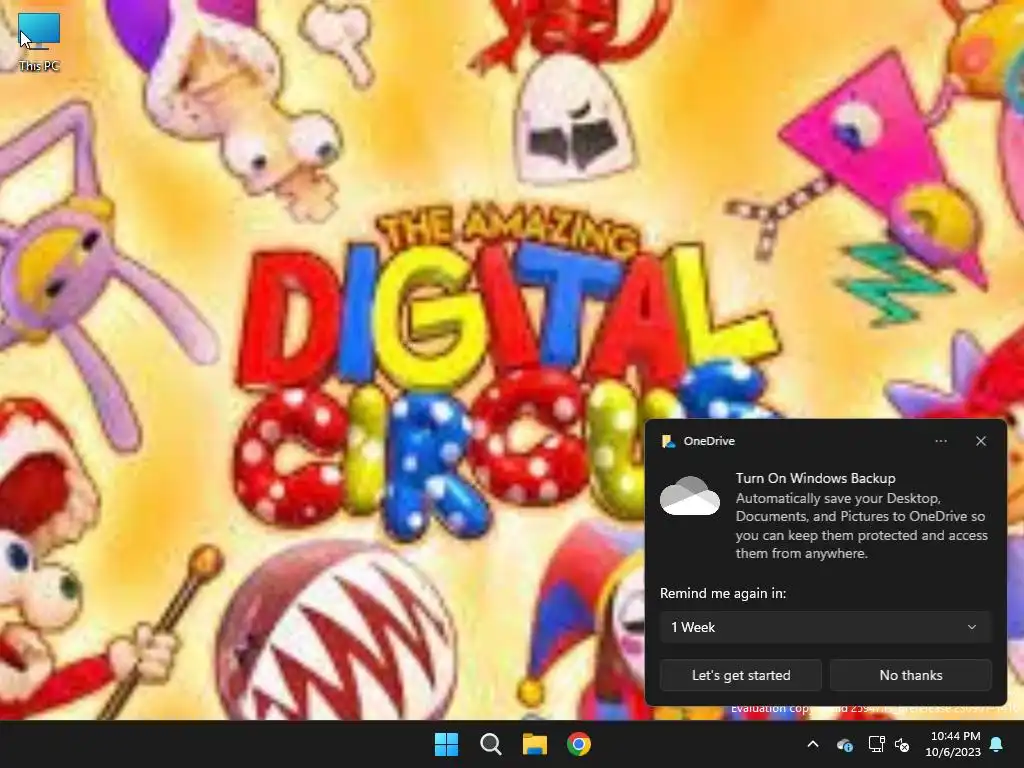
Task: Click the Remind me again in label
Action: (x=723, y=593)
